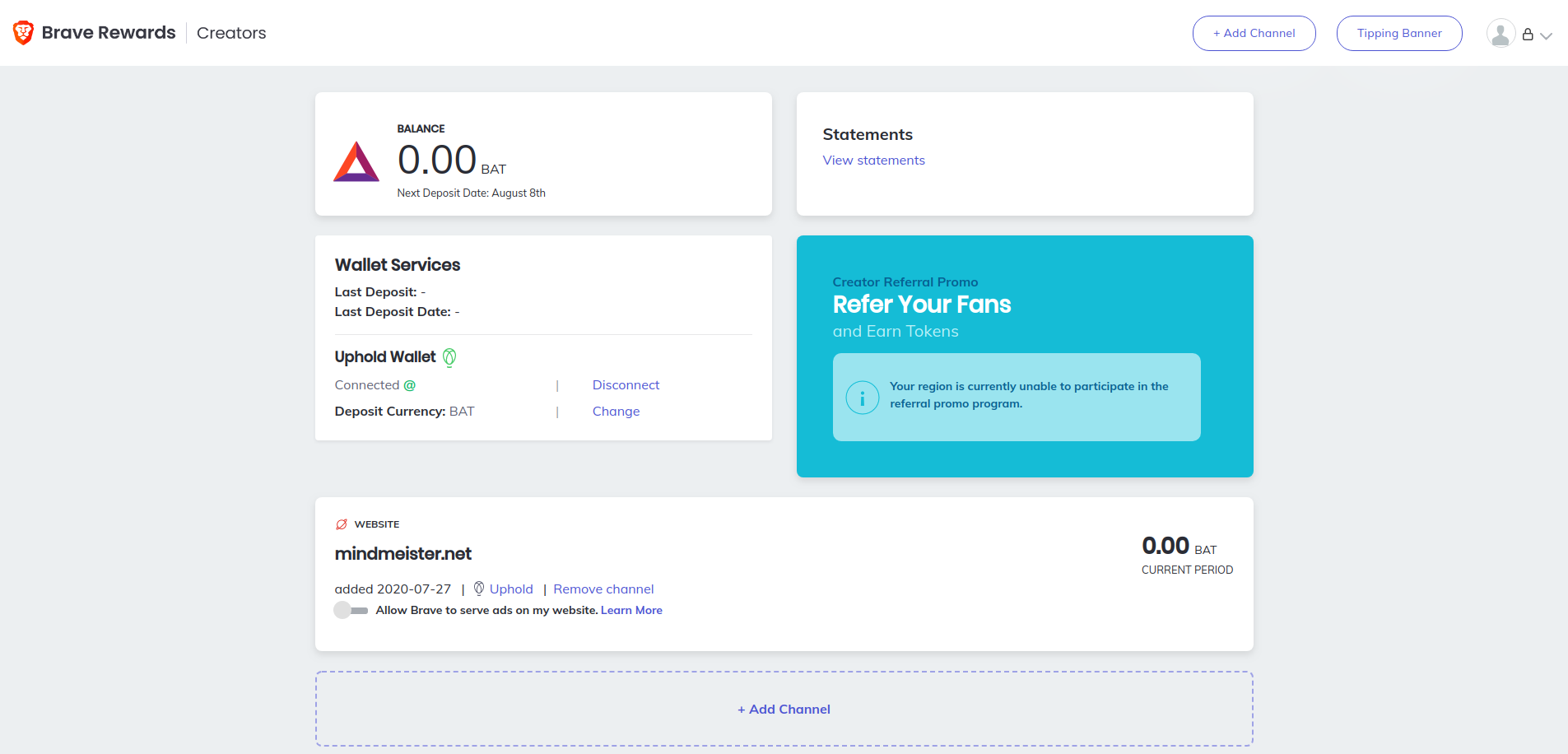
Task: Click the Creator Referral Promo label
Action: point(905,282)
